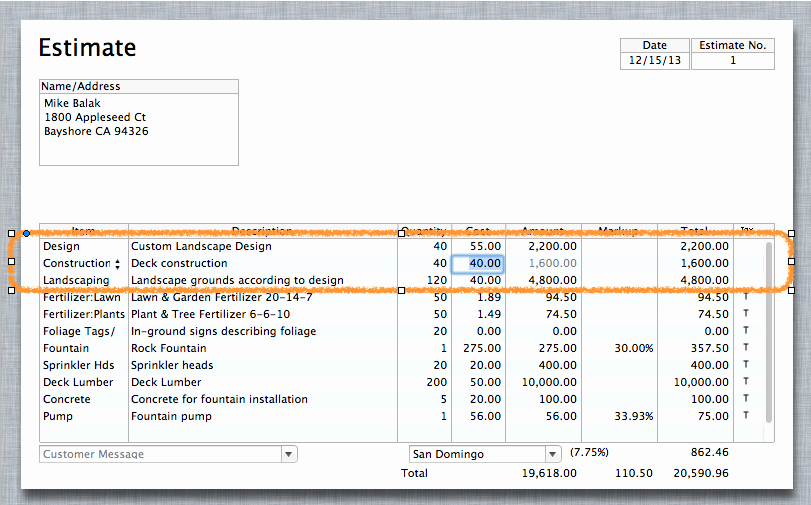Open the Customer Message dropdown arrow

point(289,454)
